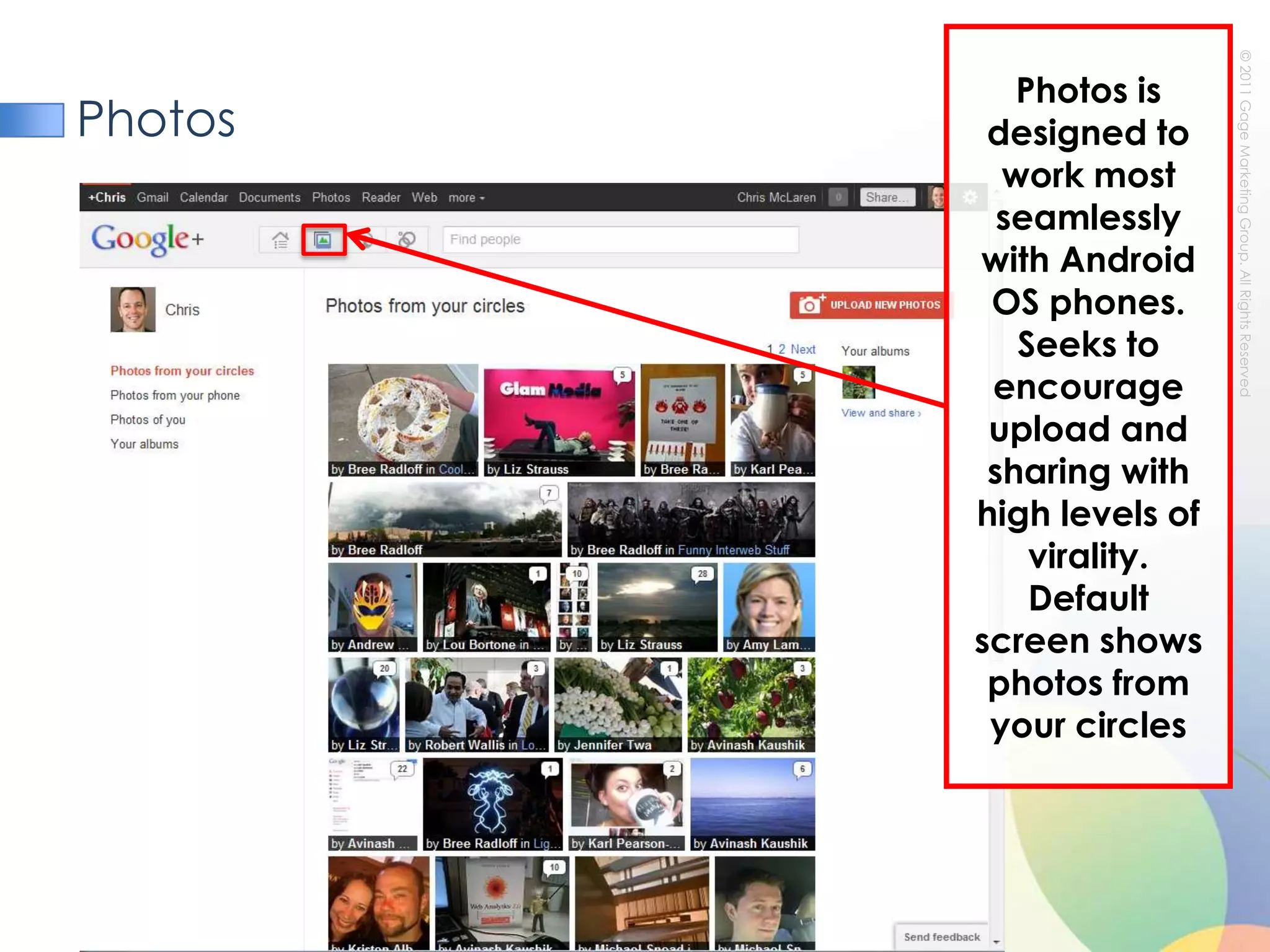Click the Google+ logo
This screenshot has width=1270, height=952.
click(148, 239)
